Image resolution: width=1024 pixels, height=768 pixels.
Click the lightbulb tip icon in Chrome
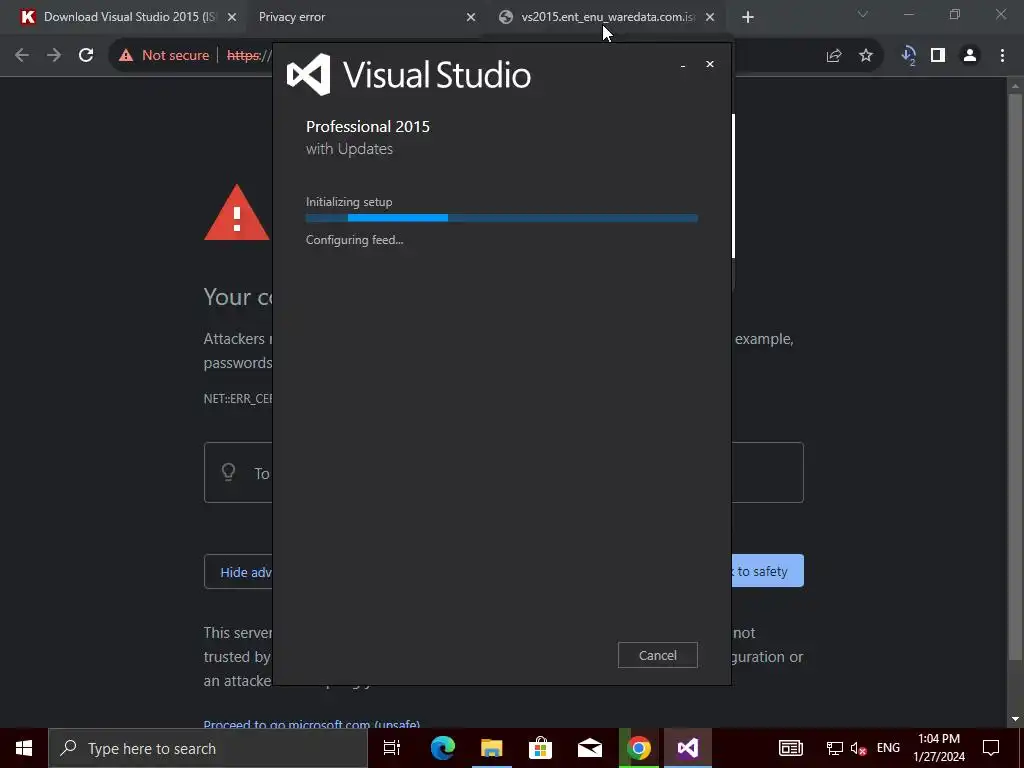point(228,472)
